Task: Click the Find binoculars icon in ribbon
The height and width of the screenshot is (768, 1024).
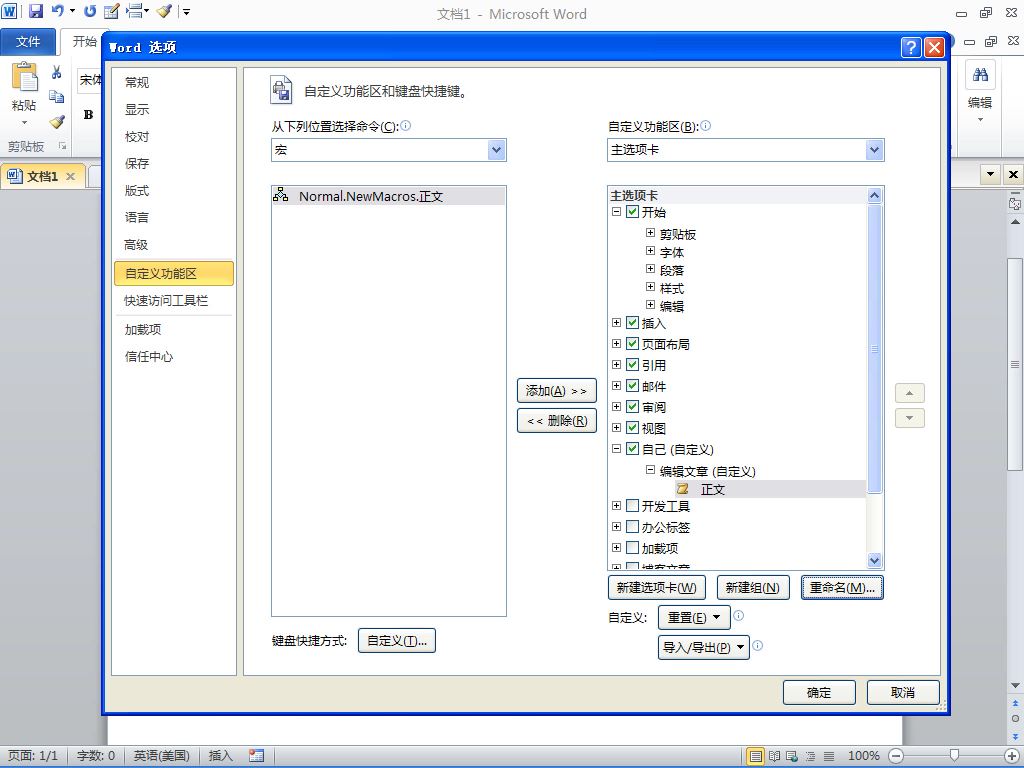Action: [x=980, y=74]
